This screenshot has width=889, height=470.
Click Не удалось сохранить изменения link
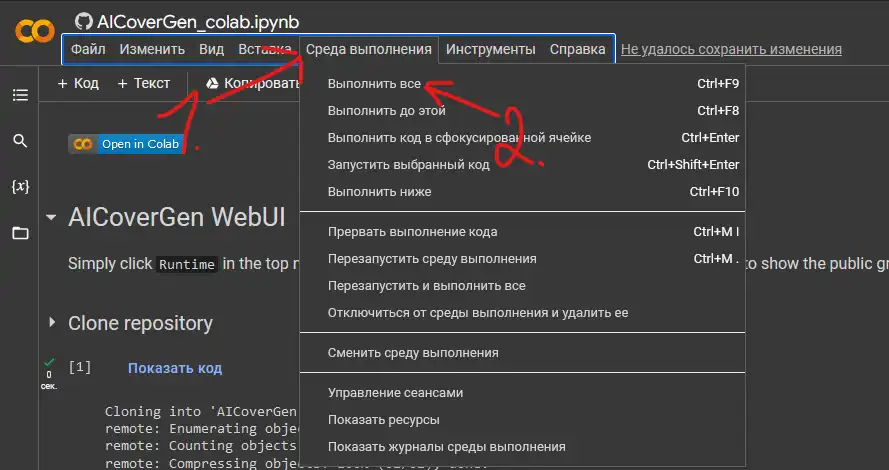[731, 49]
